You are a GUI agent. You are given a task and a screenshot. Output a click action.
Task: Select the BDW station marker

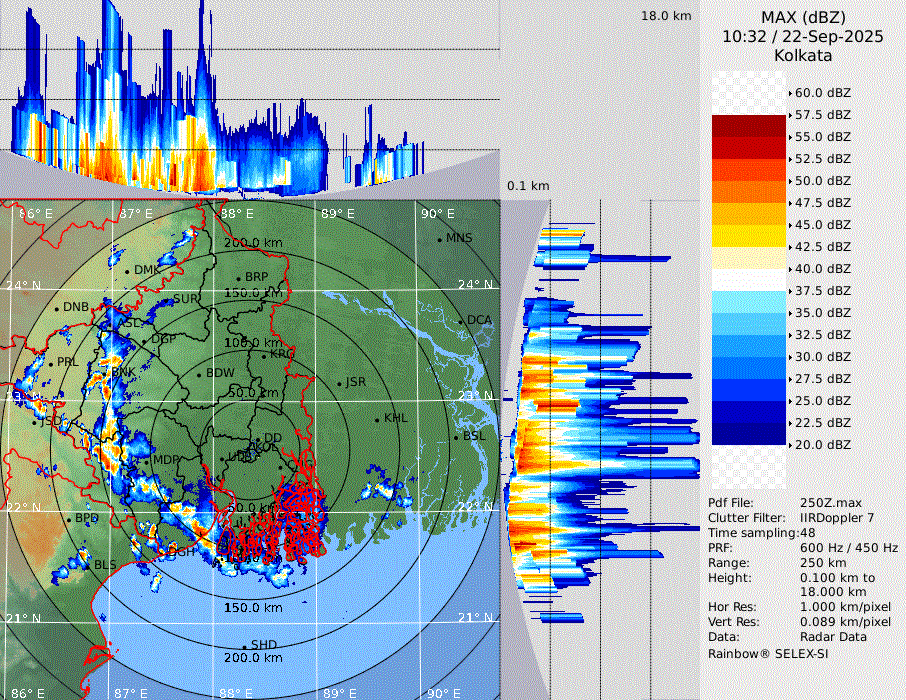click(x=200, y=375)
